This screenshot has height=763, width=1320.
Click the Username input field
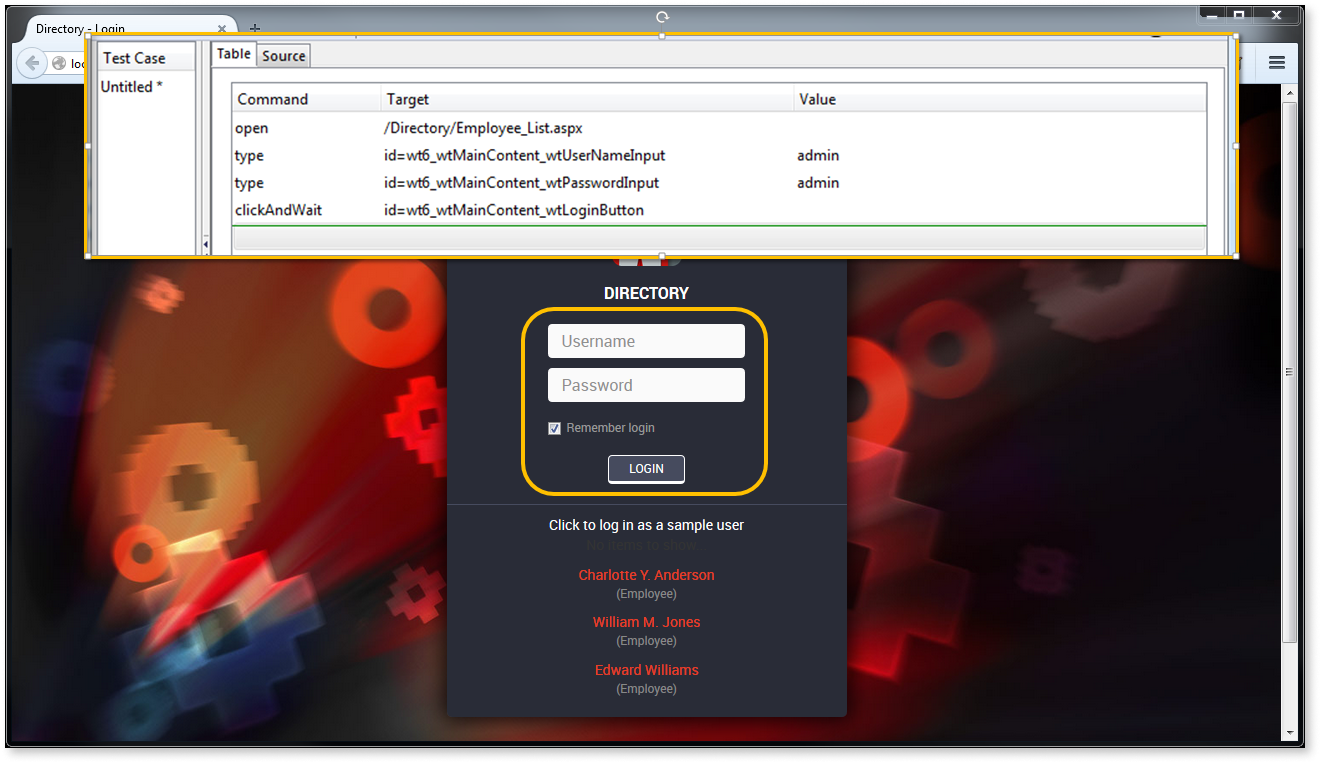coord(646,341)
